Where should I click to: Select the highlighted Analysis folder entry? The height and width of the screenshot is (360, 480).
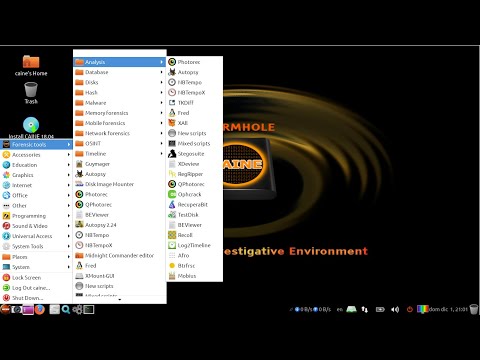pyautogui.click(x=120, y=62)
